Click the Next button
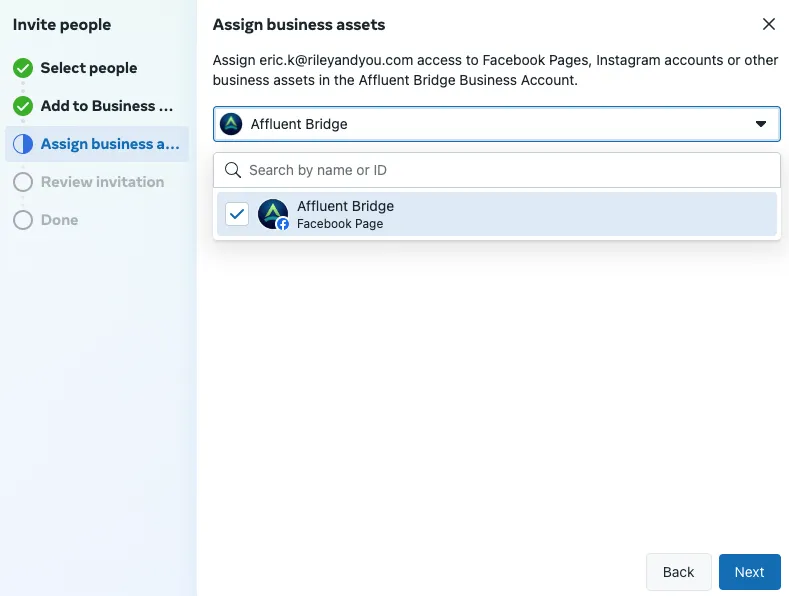Viewport: 789px width, 596px height. tap(749, 572)
